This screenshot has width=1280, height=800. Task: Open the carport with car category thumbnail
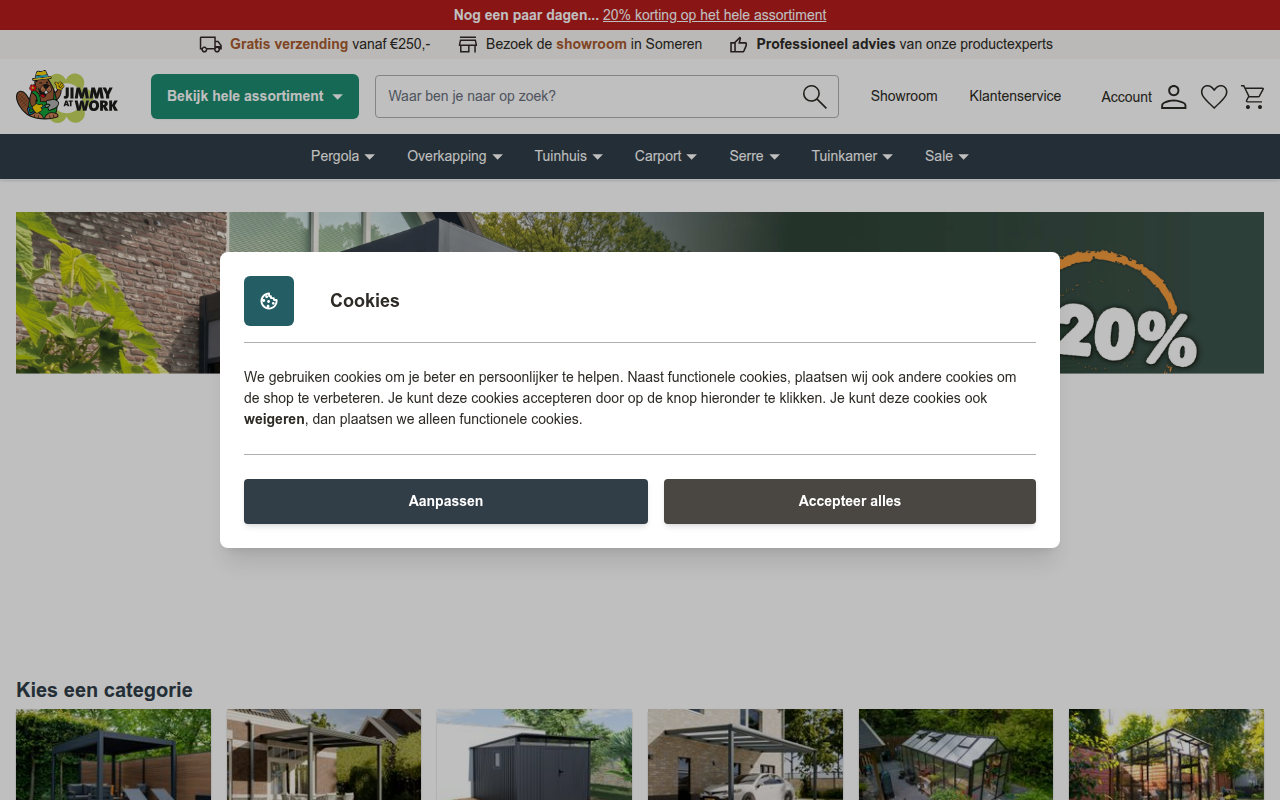[x=745, y=755]
